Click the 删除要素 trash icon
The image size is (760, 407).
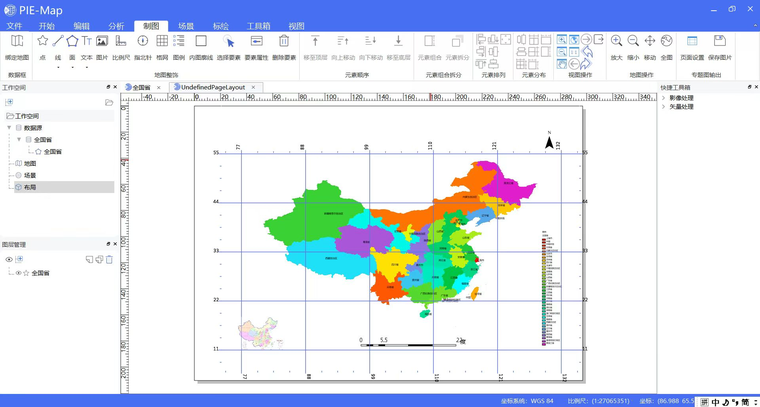(x=284, y=47)
